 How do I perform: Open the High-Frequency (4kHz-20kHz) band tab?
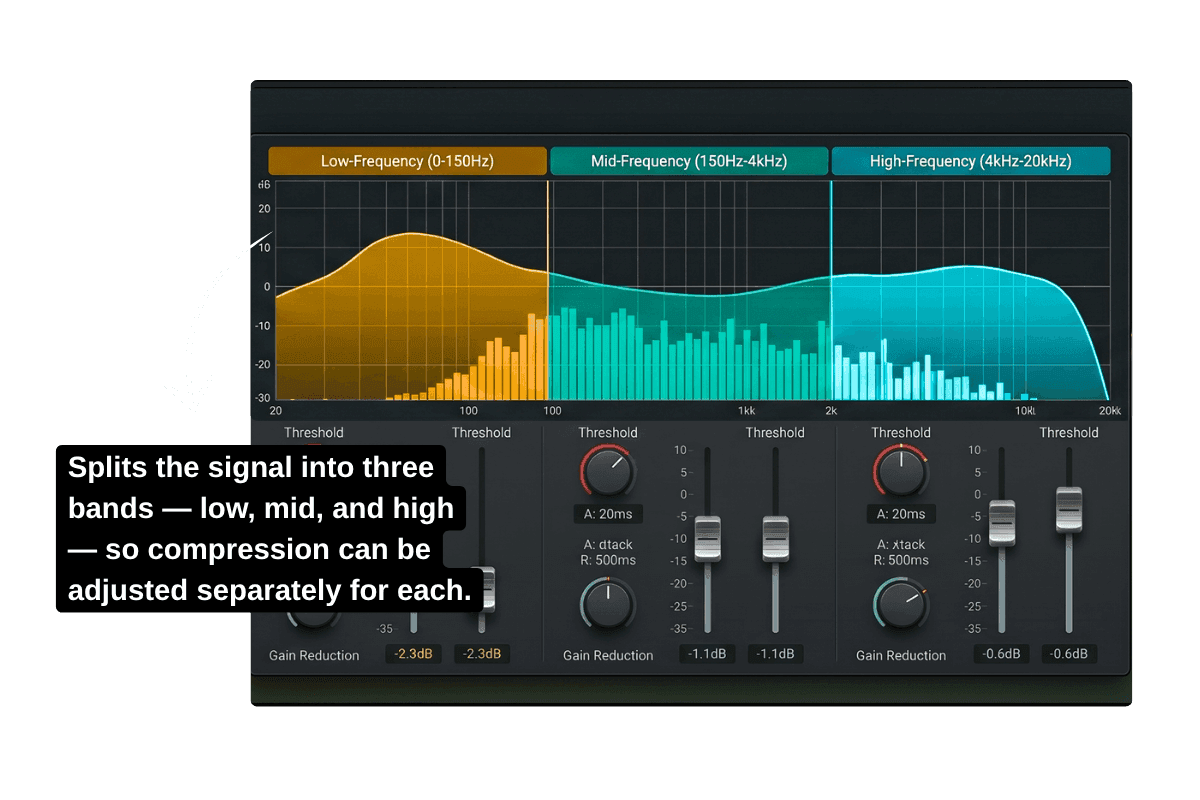(x=971, y=161)
